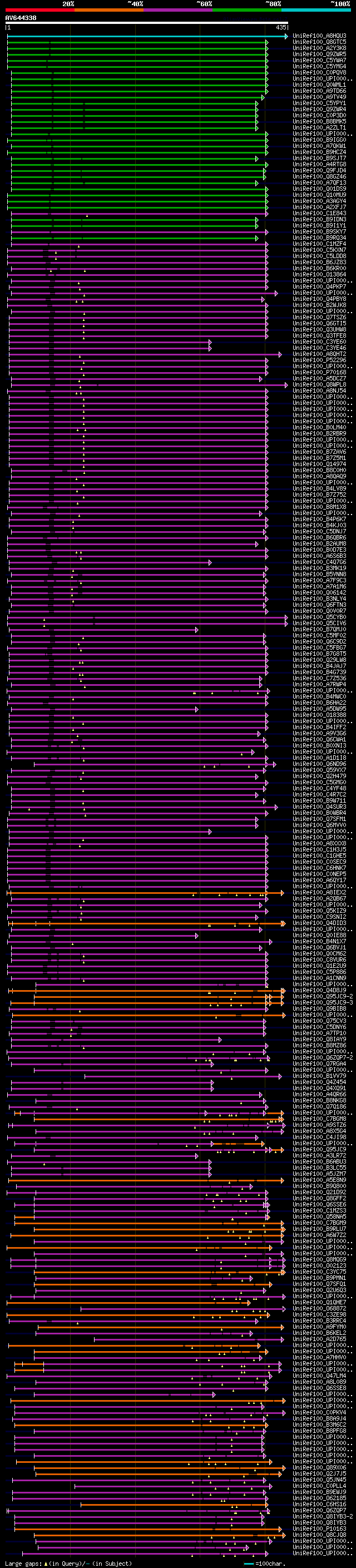Open UniRef100_Q9ZWR5 entry
This screenshot has height=1568, width=356.
tap(319, 54)
